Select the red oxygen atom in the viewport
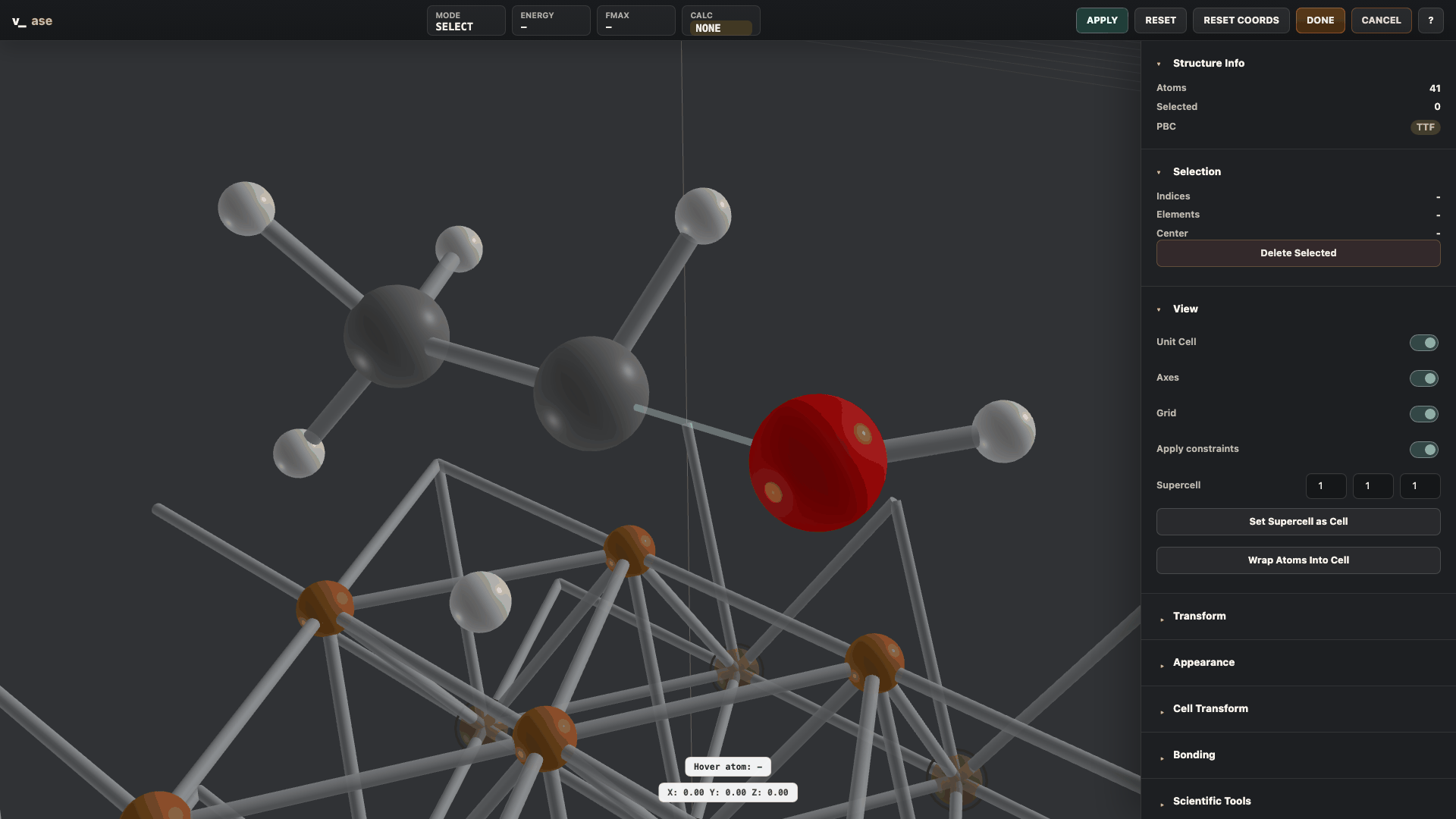Image resolution: width=1456 pixels, height=819 pixels. coord(817,463)
